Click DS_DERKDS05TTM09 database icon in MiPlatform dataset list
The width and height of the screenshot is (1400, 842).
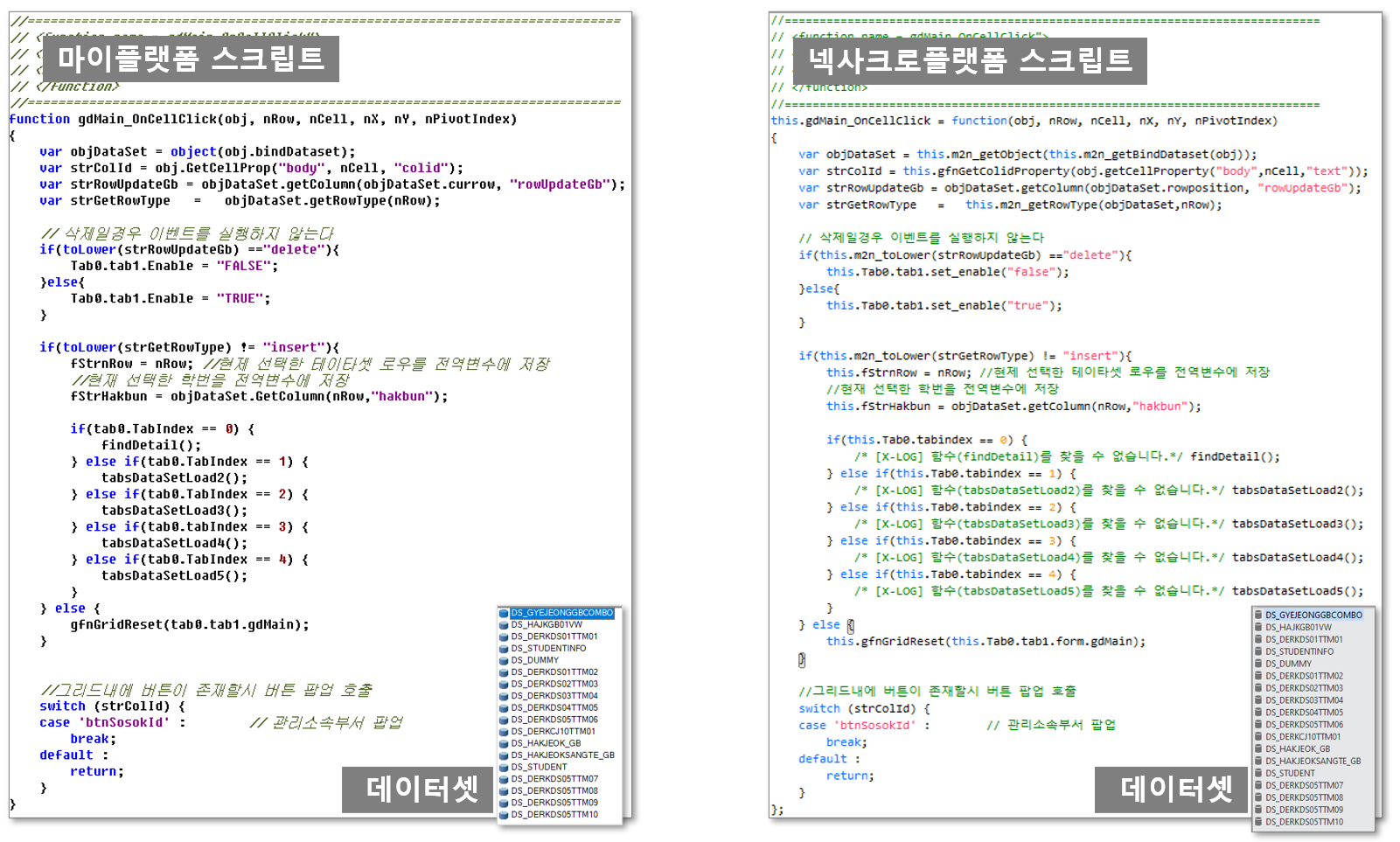(504, 802)
